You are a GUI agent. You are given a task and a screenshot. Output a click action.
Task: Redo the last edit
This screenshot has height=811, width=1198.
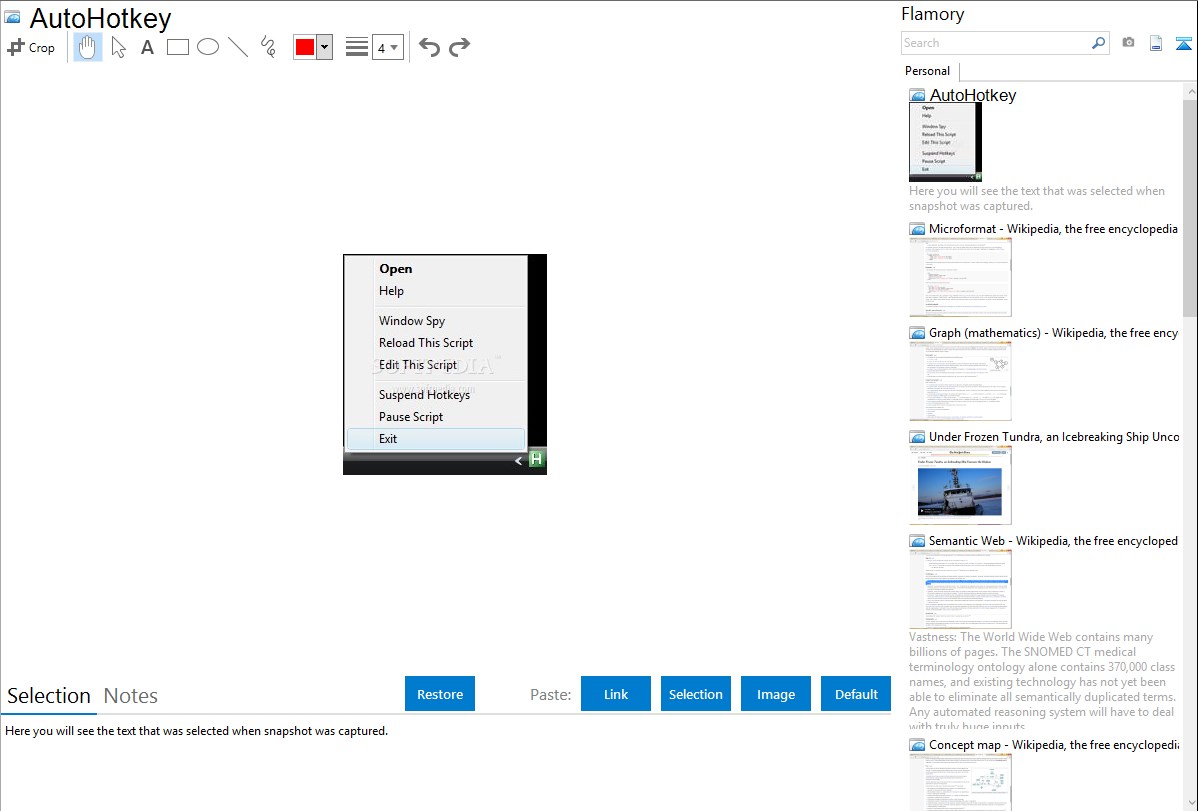459,47
